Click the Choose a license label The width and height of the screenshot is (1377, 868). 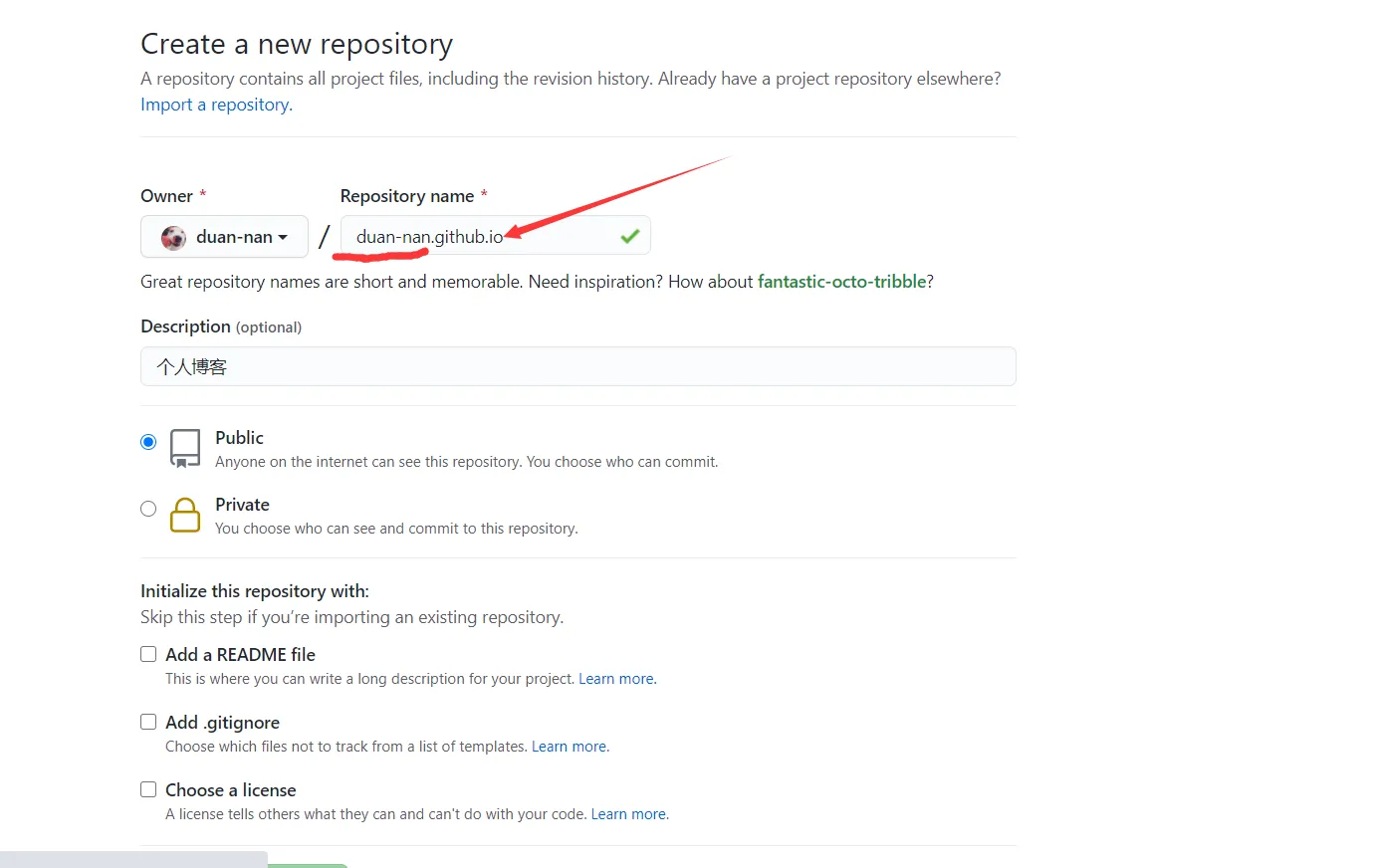tap(231, 790)
